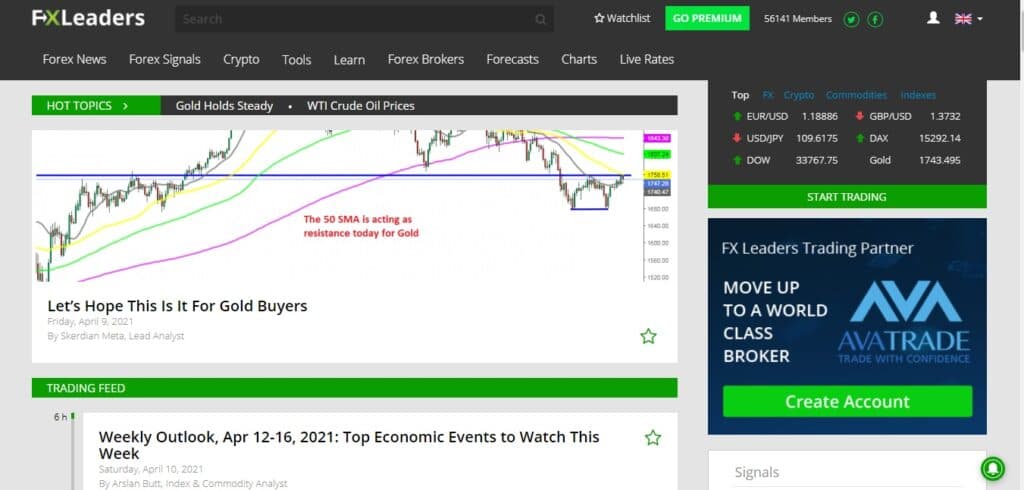Screen dimensions: 1024x490
Task: Open the Facebook icon in header
Action: coord(875,19)
